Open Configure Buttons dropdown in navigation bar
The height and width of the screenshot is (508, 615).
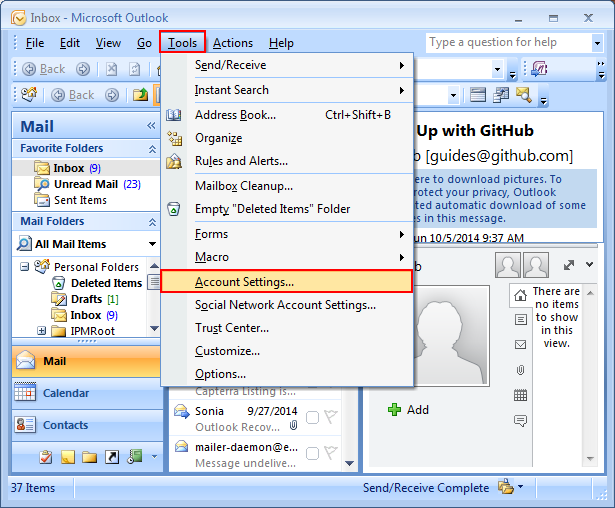pyautogui.click(x=154, y=457)
